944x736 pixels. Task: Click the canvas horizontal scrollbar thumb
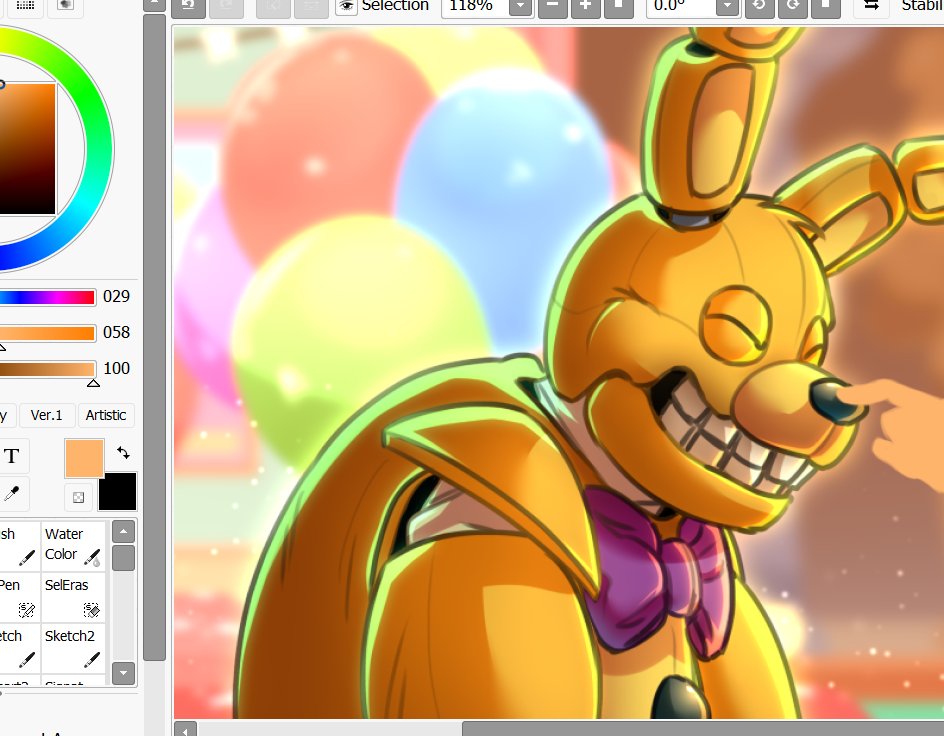(x=703, y=729)
